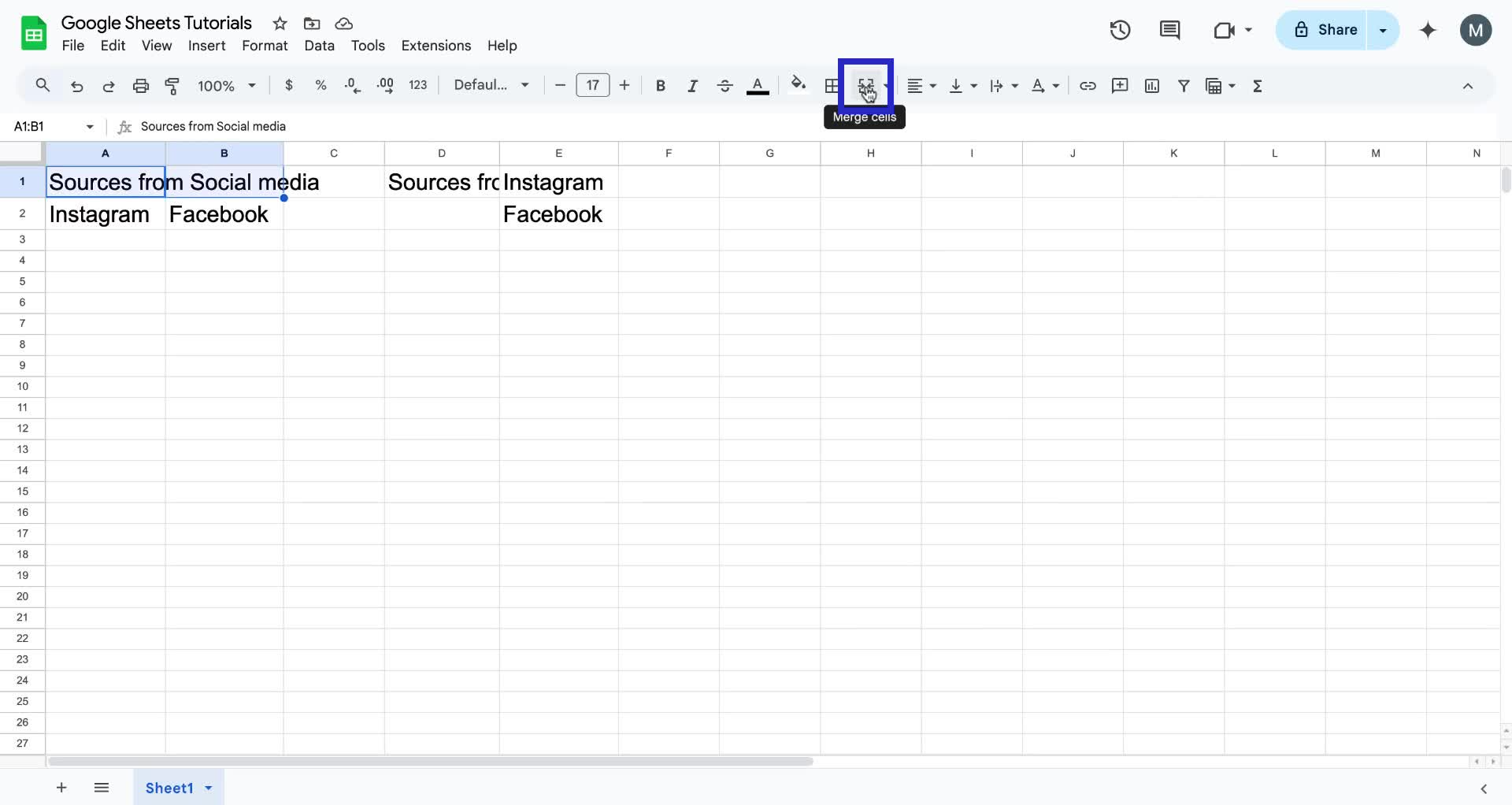
Task: Open the Extensions menu
Action: click(435, 46)
